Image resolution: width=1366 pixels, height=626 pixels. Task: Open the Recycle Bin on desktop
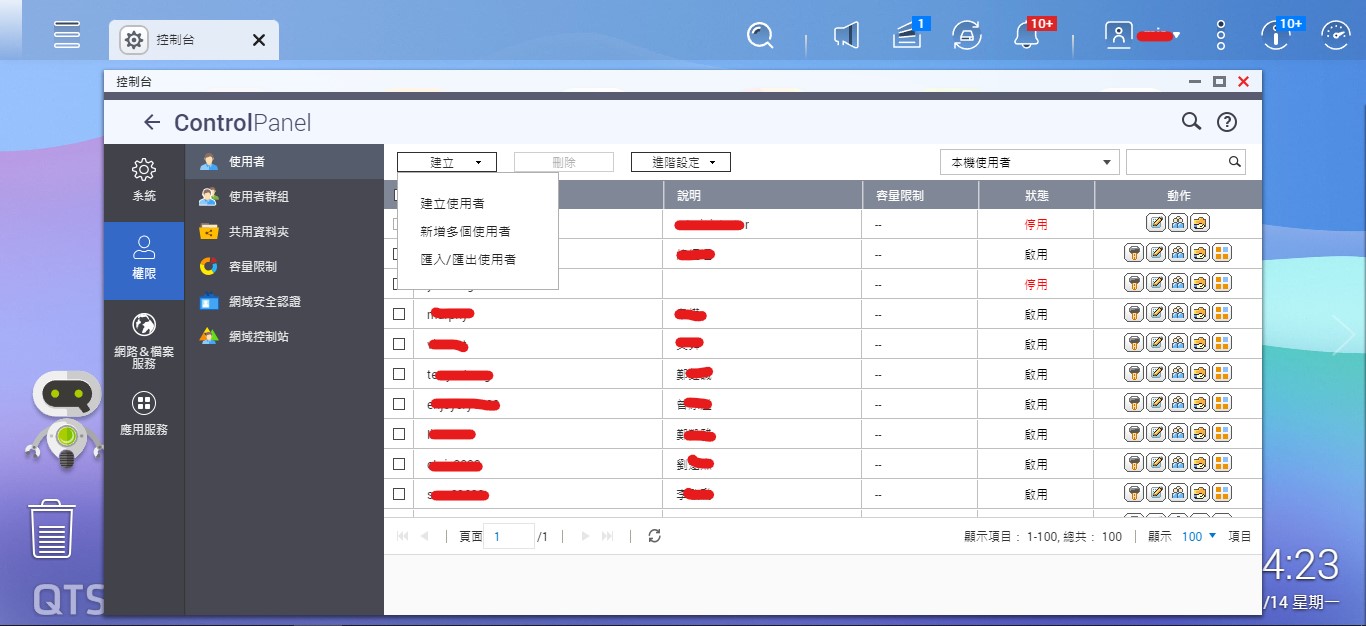[x=51, y=529]
